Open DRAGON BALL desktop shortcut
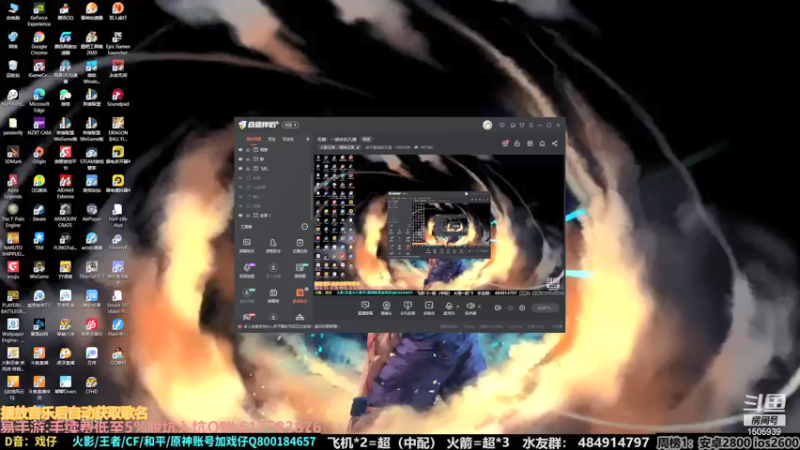Image resolution: width=800 pixels, height=450 pixels. coord(118,129)
